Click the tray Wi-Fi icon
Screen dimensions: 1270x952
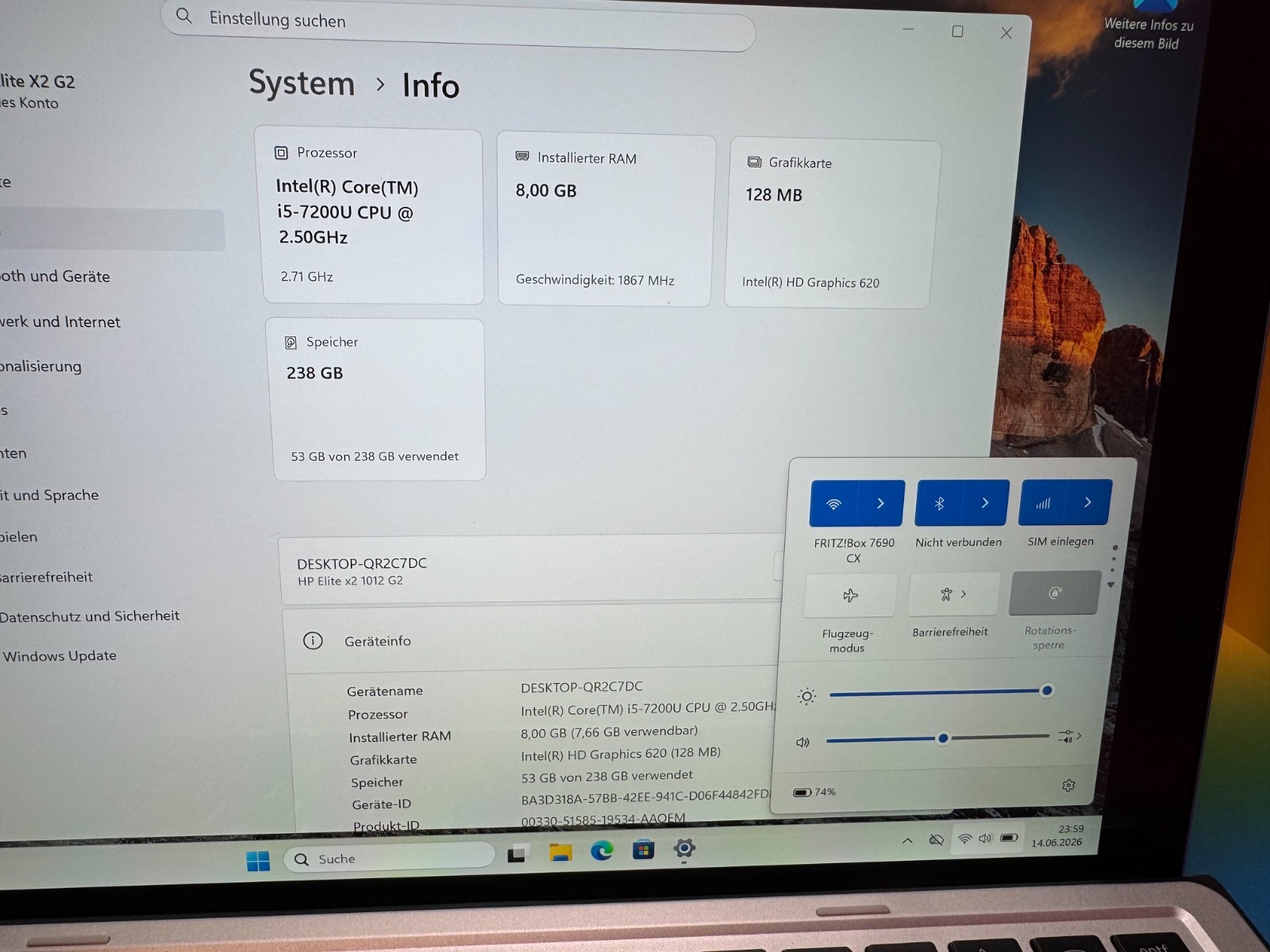tap(965, 839)
